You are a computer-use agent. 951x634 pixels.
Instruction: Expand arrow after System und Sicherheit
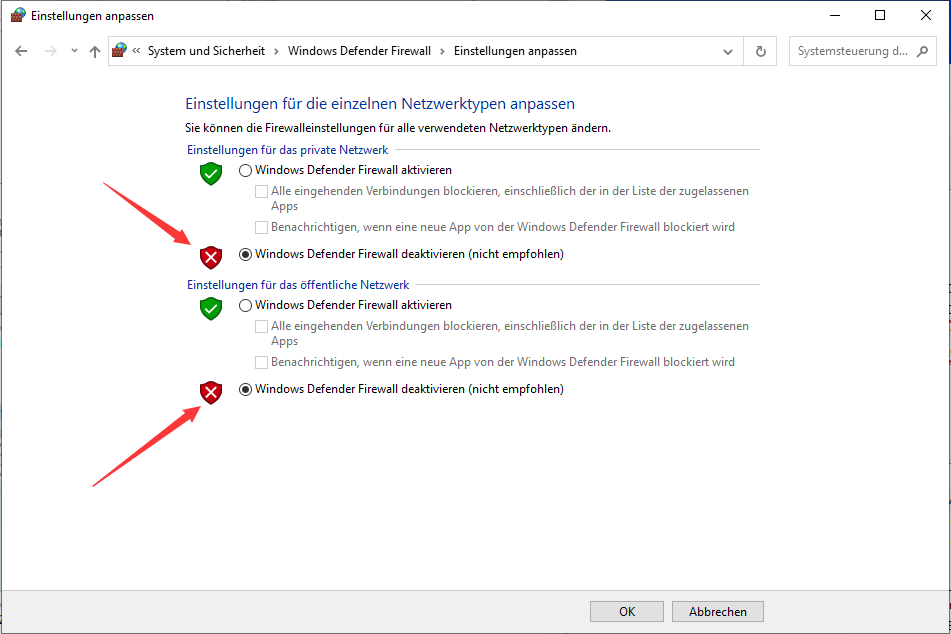tap(276, 51)
